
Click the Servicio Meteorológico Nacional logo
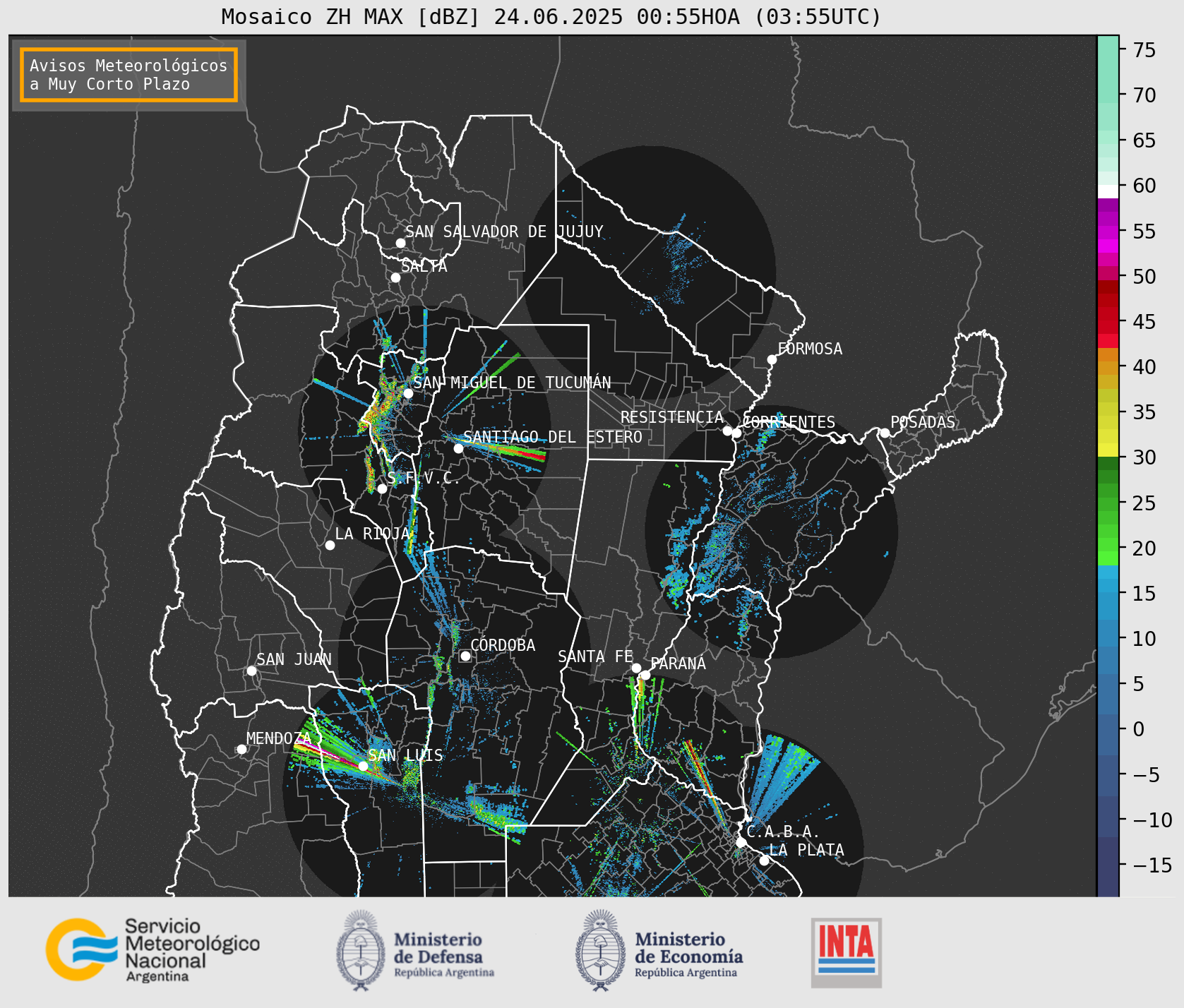(x=153, y=949)
